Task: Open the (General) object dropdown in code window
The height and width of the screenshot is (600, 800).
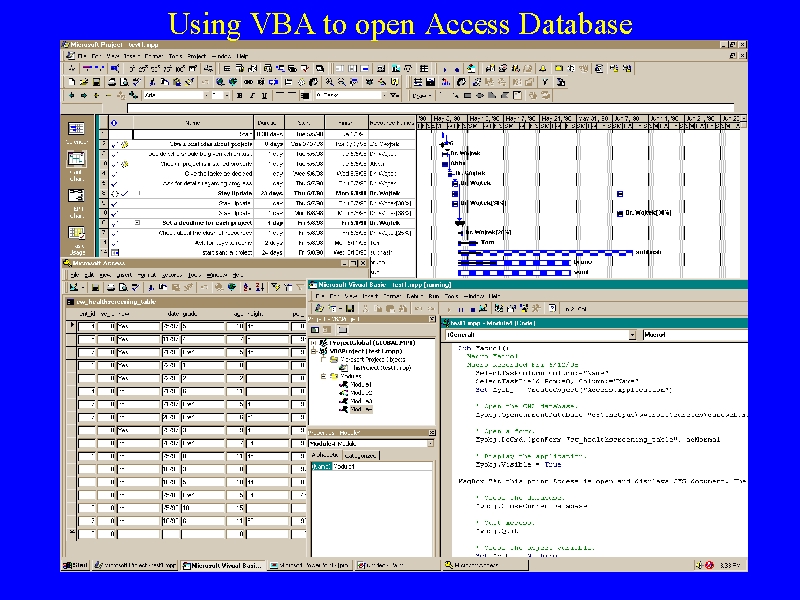Action: tap(632, 335)
